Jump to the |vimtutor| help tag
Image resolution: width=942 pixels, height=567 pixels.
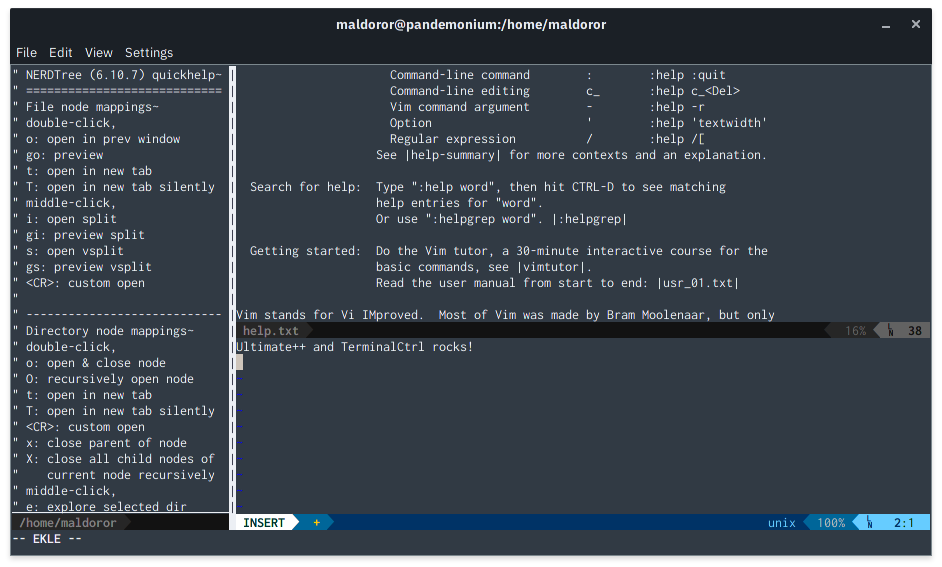(x=553, y=267)
